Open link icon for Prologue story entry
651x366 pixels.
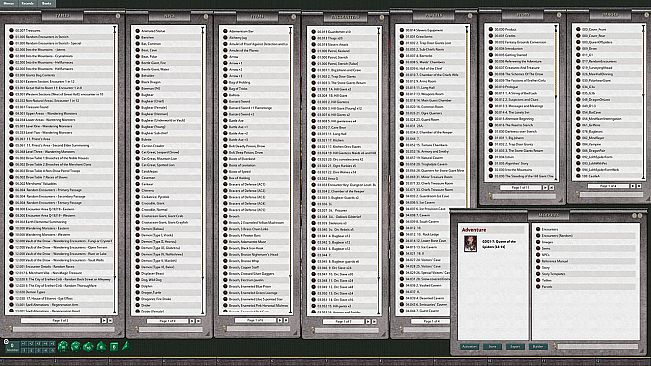pos(491,87)
